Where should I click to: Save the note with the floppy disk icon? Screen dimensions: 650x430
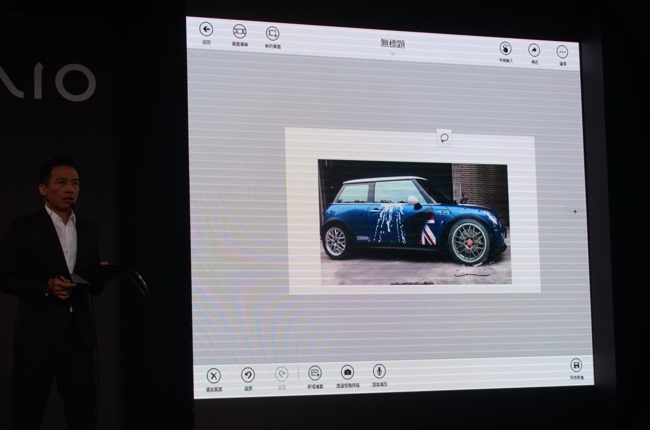tap(576, 365)
